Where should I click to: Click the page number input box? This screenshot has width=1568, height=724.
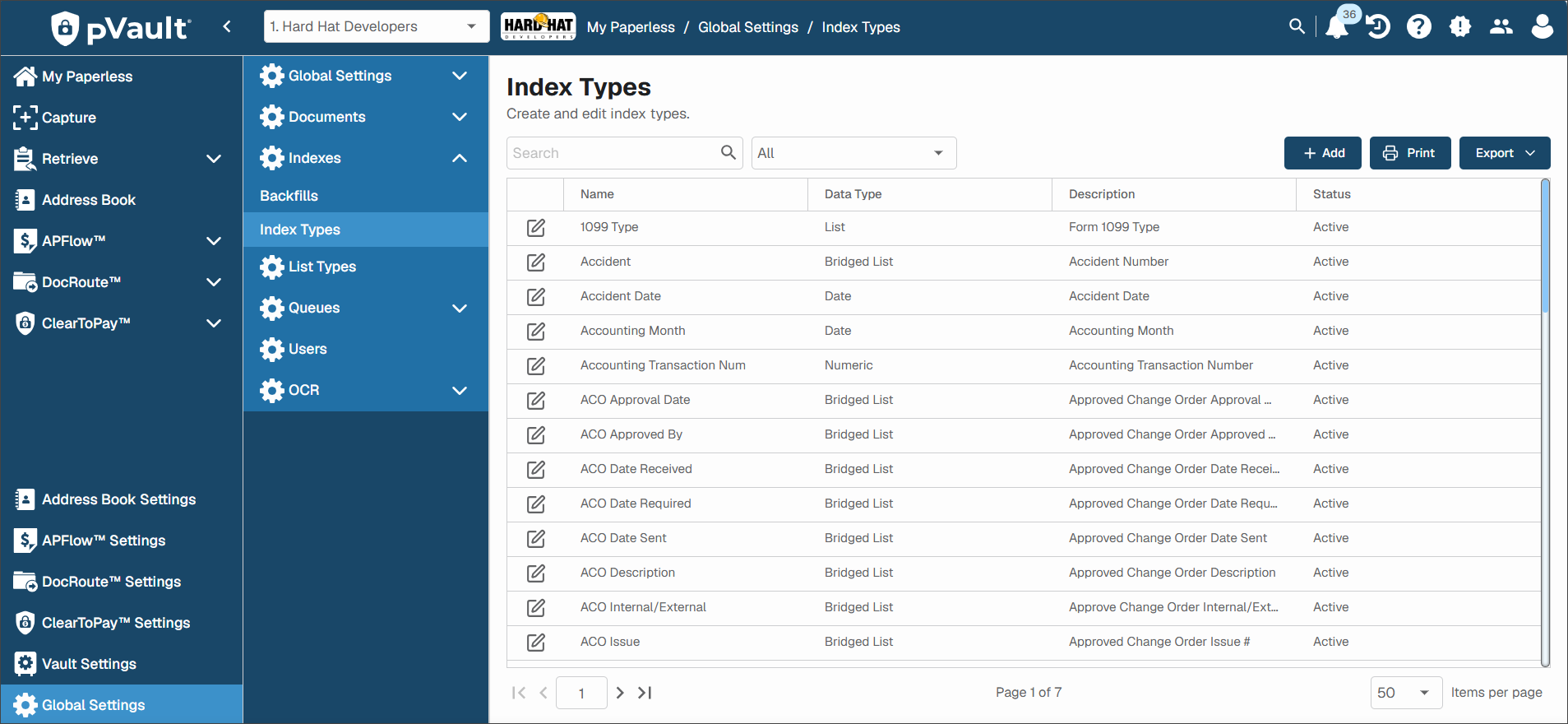[x=581, y=693]
